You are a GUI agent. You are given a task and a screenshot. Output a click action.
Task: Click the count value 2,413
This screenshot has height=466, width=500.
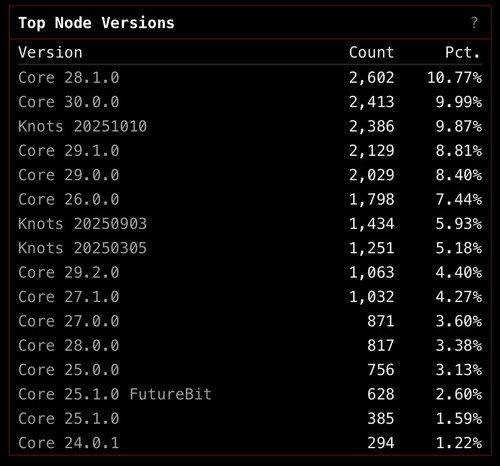coord(371,102)
